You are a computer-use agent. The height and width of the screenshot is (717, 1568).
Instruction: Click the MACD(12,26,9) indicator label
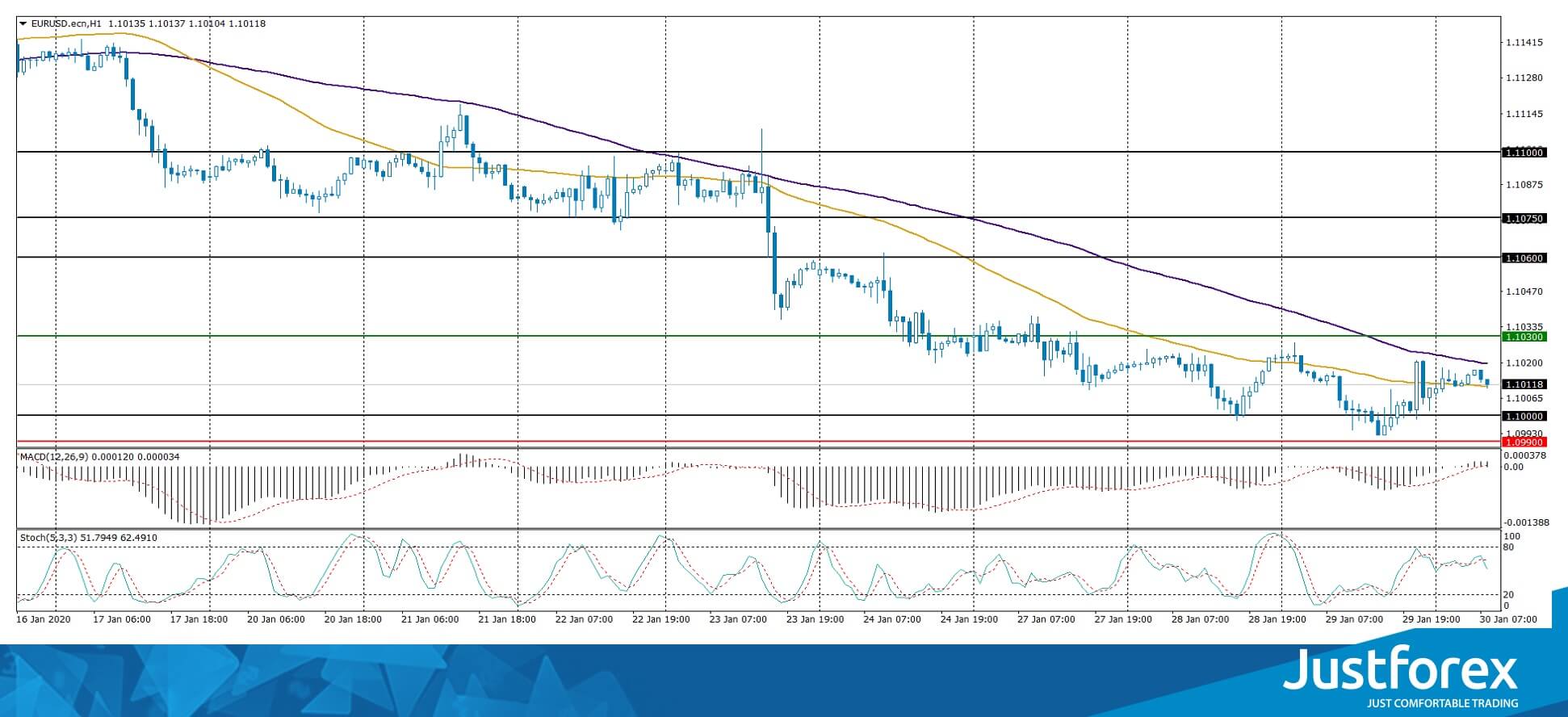(x=54, y=457)
